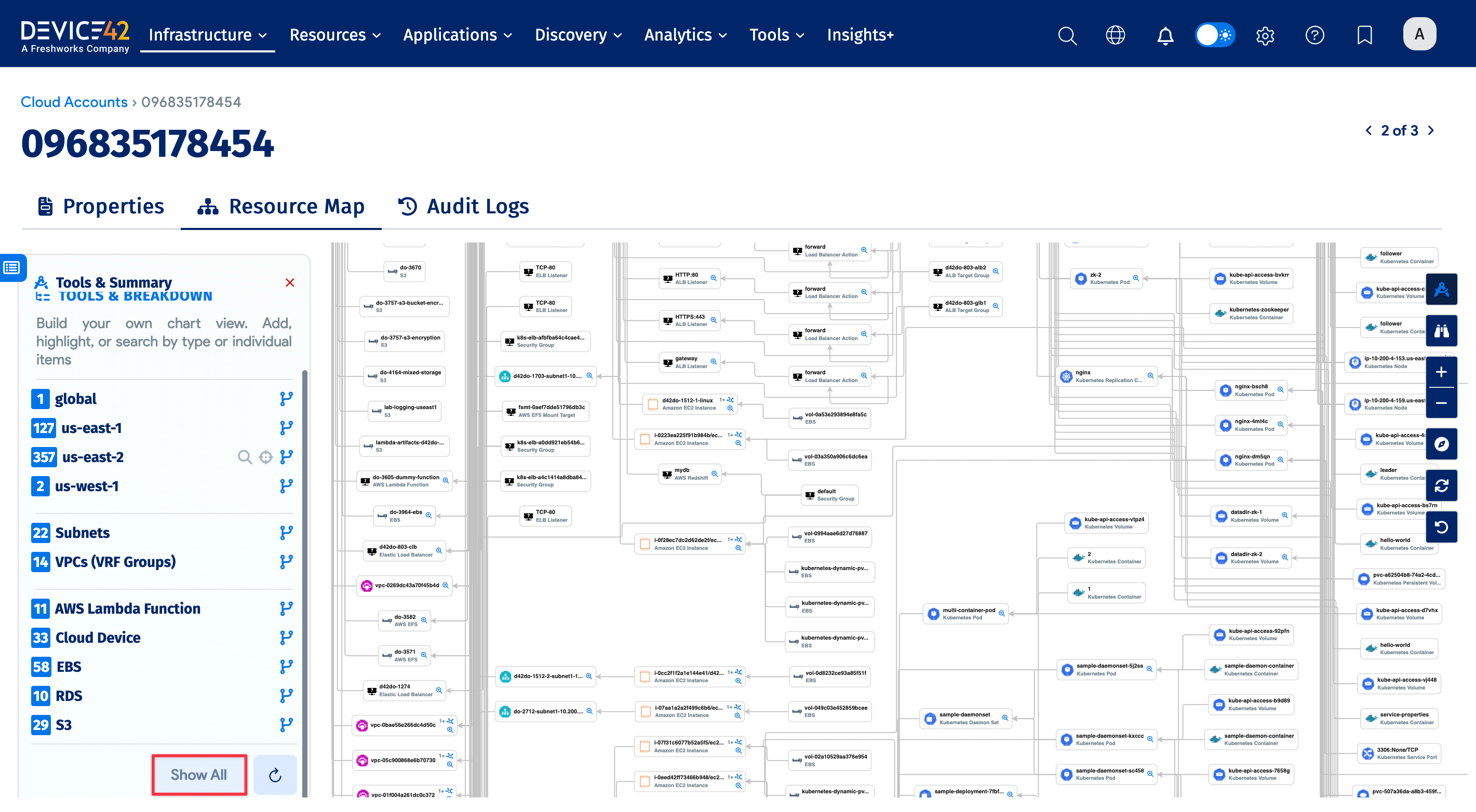The image size is (1476, 812).
Task: Zoom in with the plus button
Action: pyautogui.click(x=1441, y=372)
